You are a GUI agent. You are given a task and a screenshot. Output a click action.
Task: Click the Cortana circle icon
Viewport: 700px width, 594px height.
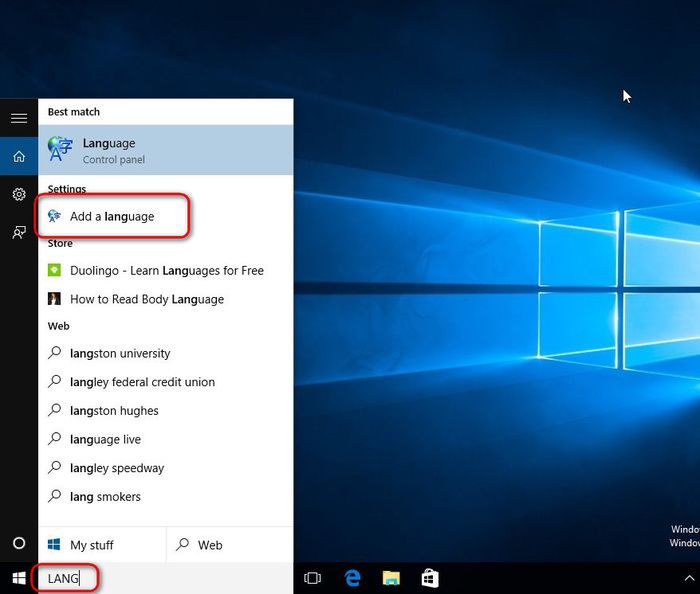(x=18, y=543)
